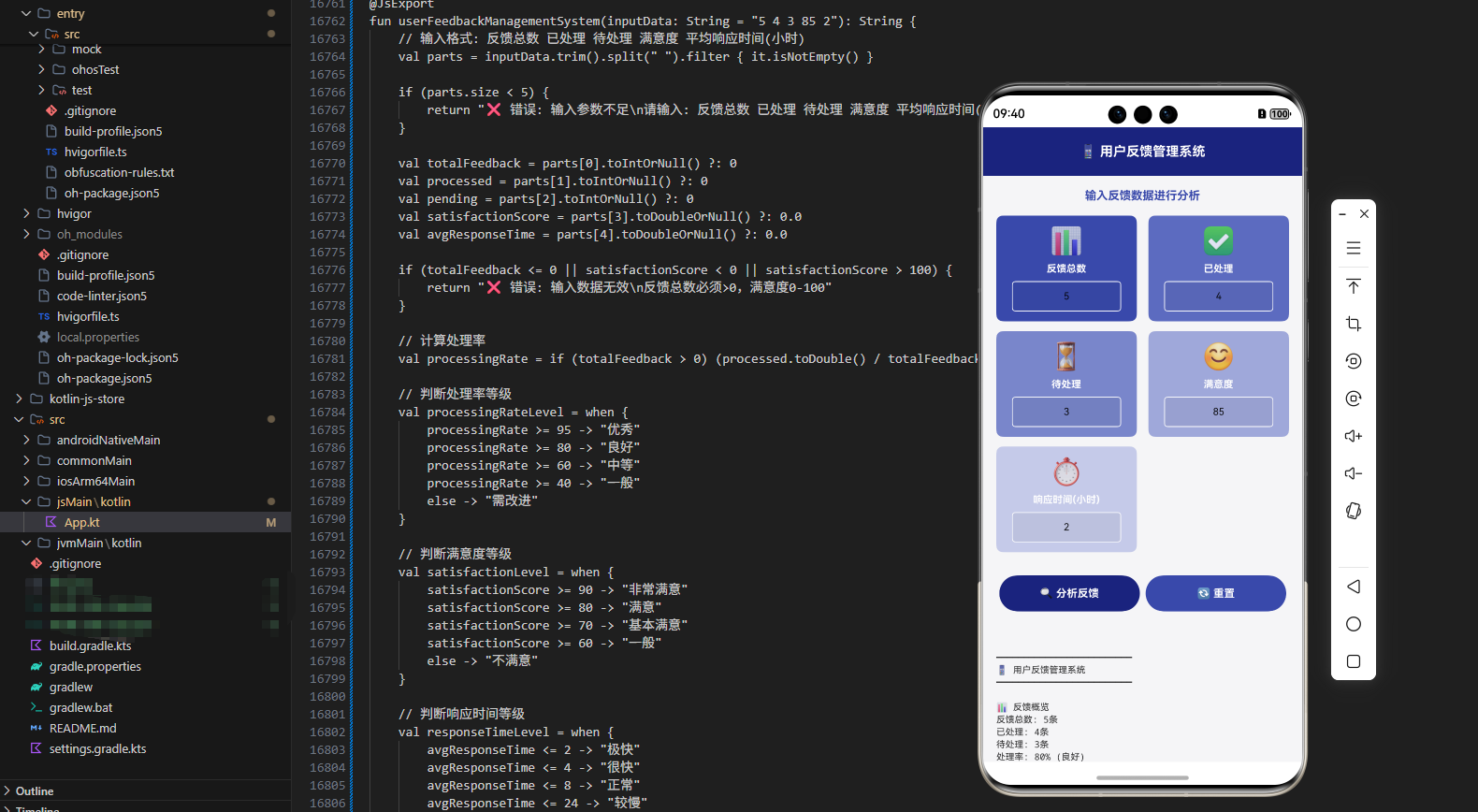1478x812 pixels.
Task: Click the gear icon beside local.properties
Action: pyautogui.click(x=43, y=337)
